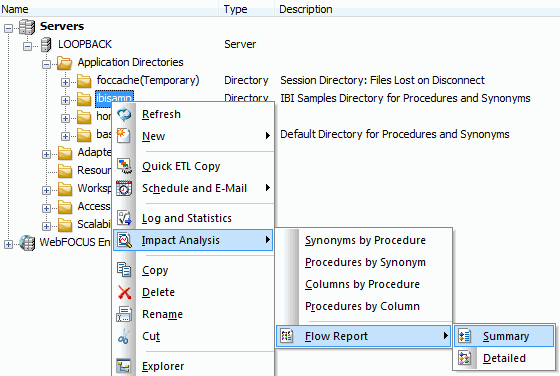The image size is (560, 376).
Task: Collapse the Servers root node
Action: click(x=8, y=29)
